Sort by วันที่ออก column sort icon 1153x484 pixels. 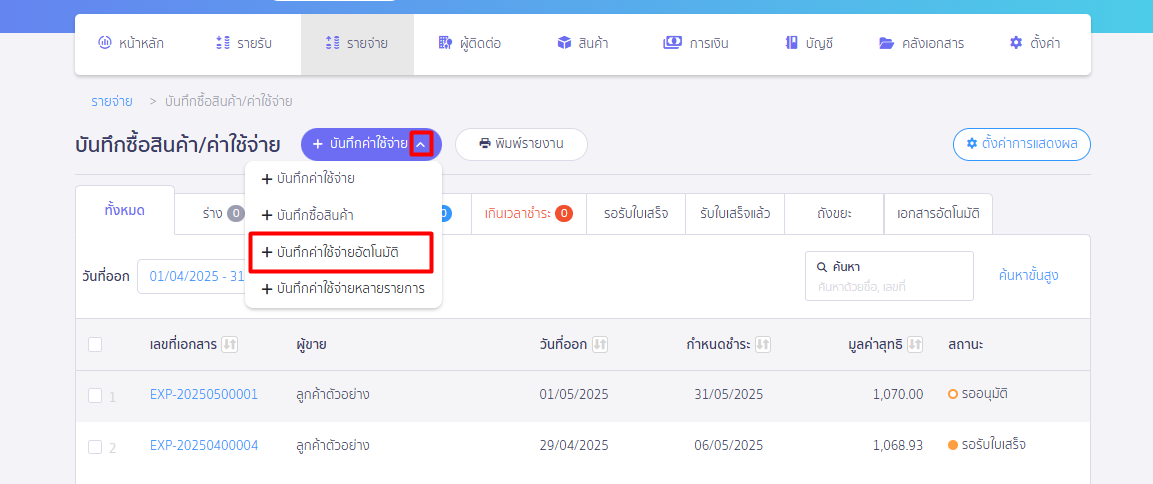click(600, 344)
